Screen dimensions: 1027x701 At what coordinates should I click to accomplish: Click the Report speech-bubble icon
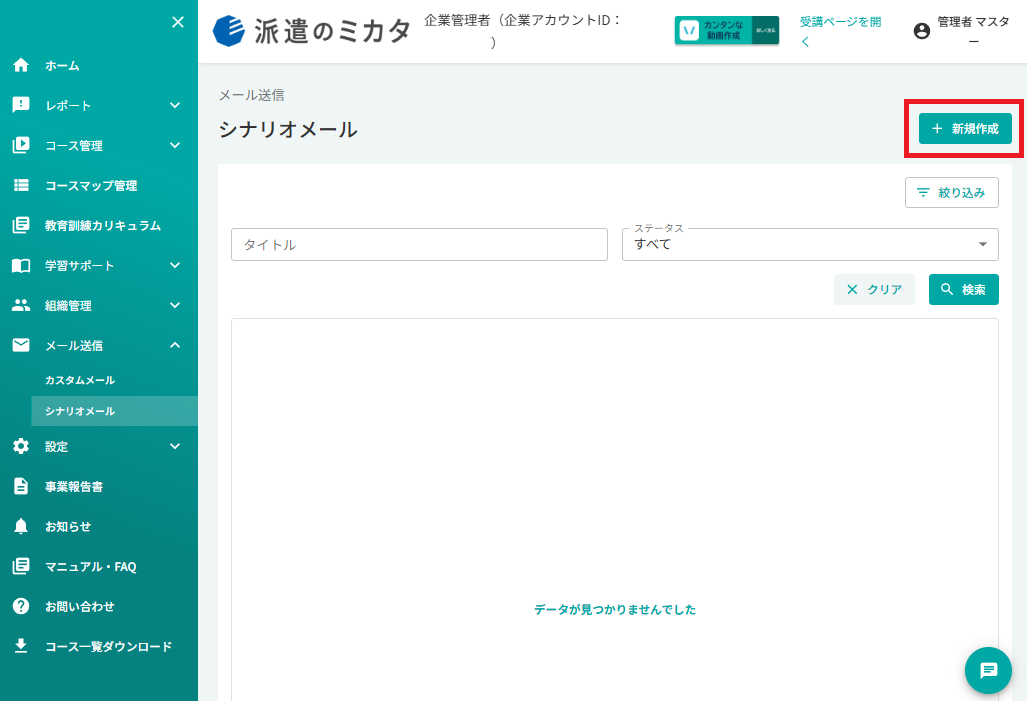click(21, 105)
